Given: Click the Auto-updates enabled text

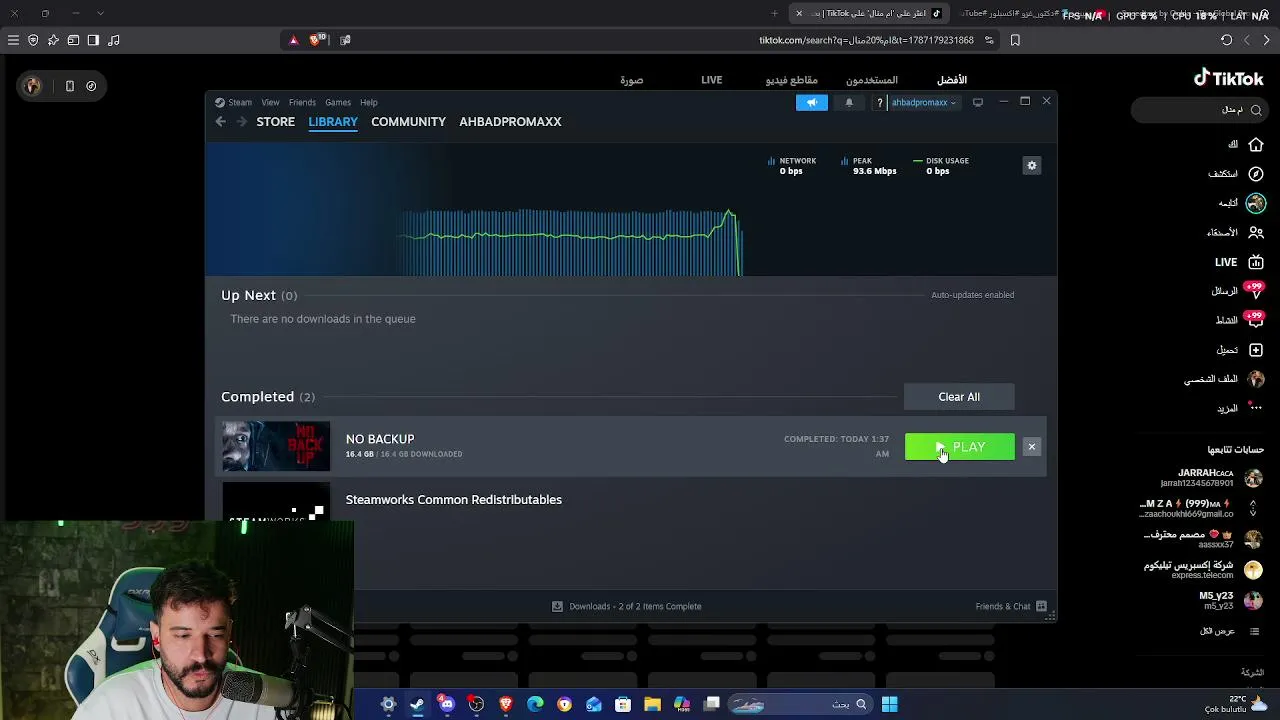Looking at the screenshot, I should [973, 295].
